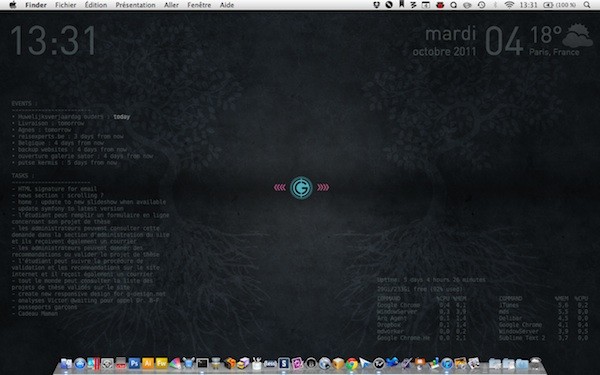600x375 pixels.
Task: Open the Wi-Fi status menu
Action: (509, 5)
